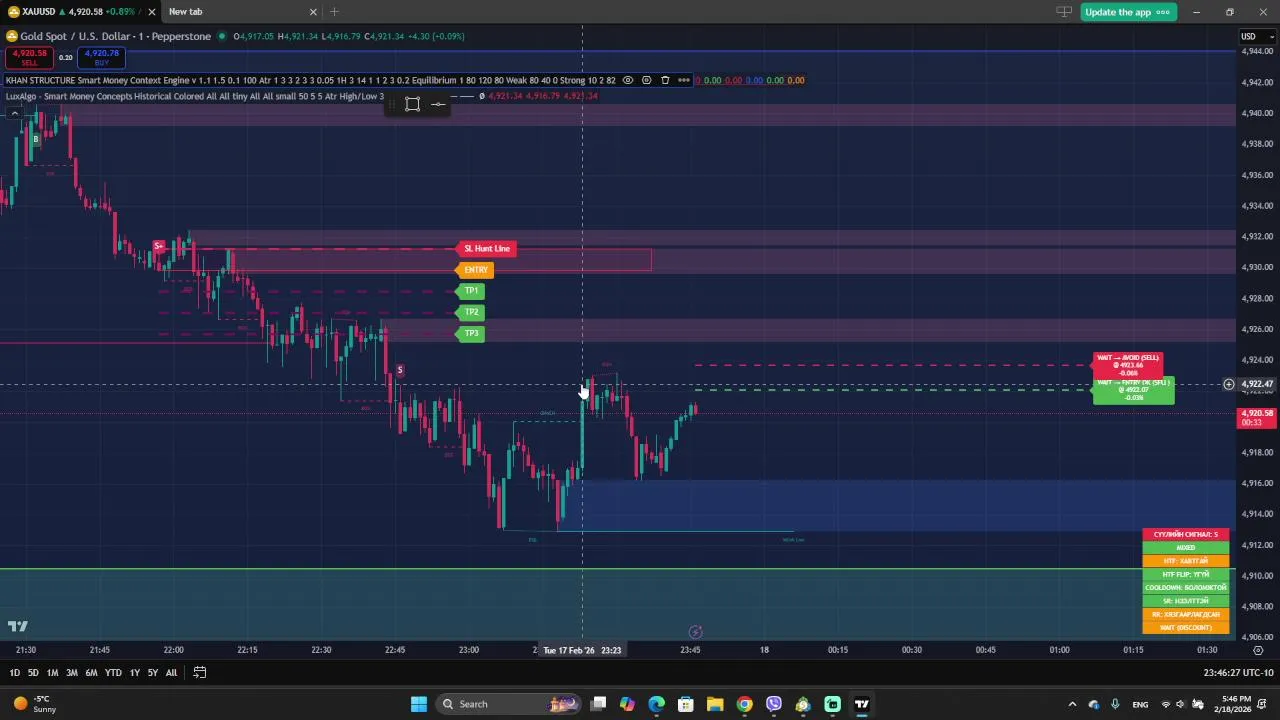
Task: Open Microsoft Edge from taskbar
Action: [x=656, y=704]
